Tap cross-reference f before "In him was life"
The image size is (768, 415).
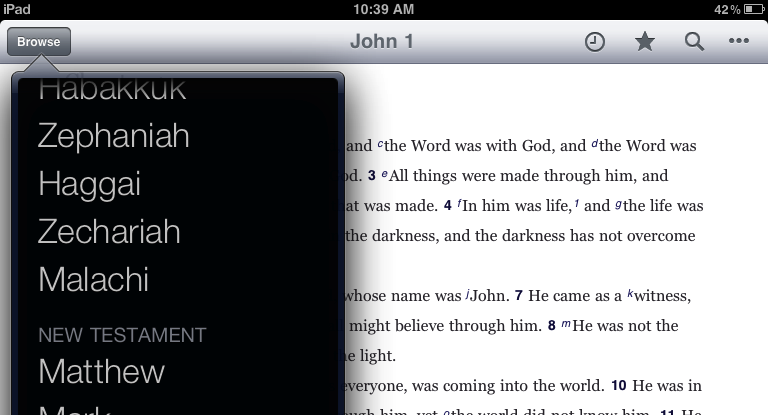click(459, 204)
